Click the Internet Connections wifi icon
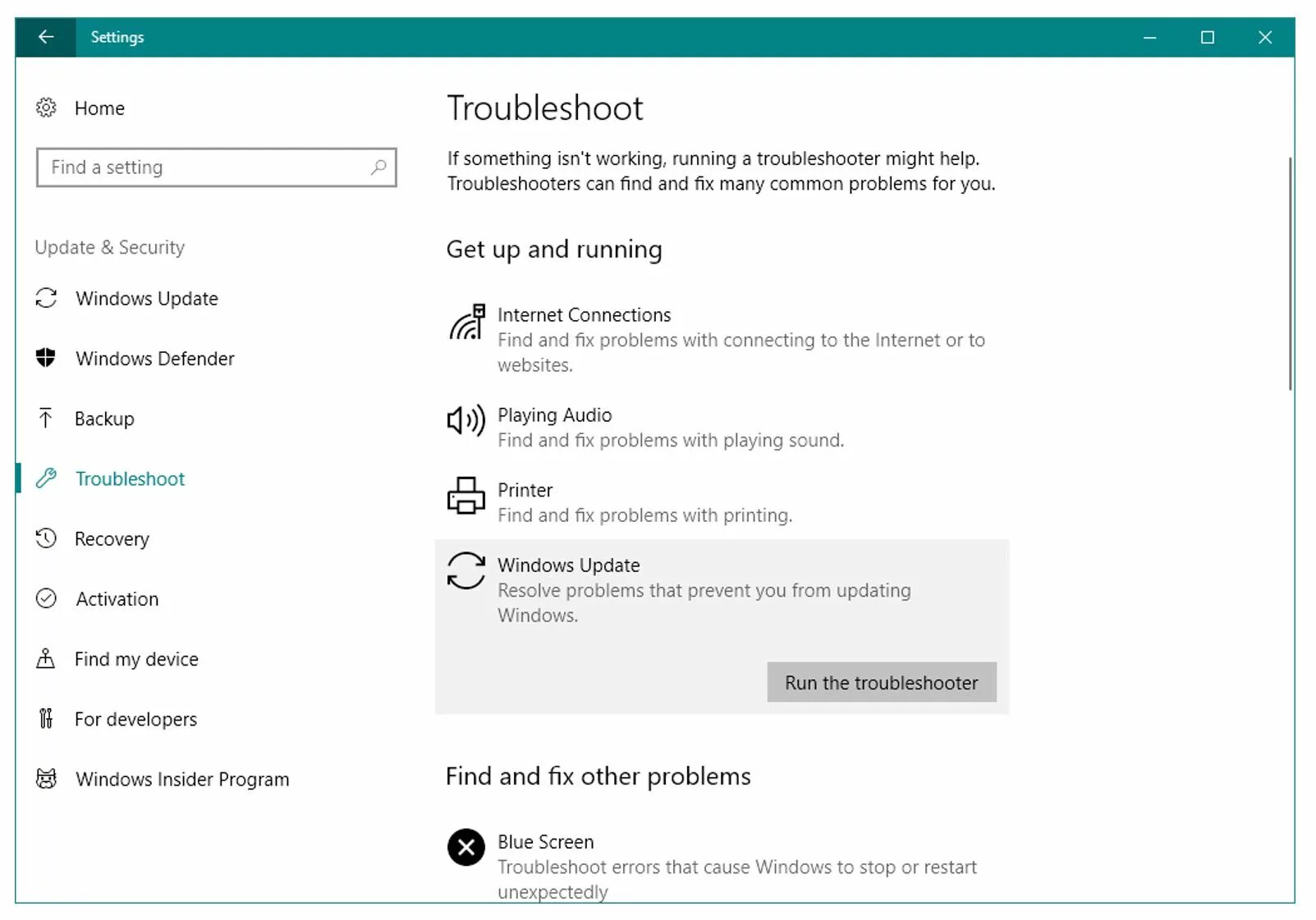The width and height of the screenshot is (1316, 920). pyautogui.click(x=466, y=322)
